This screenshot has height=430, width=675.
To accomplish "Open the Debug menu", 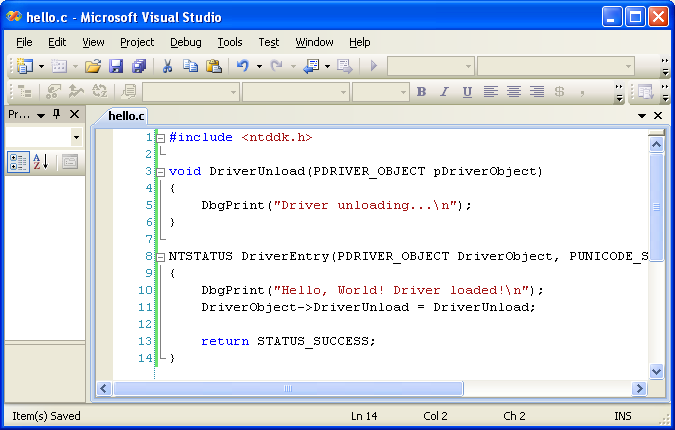I will pyautogui.click(x=185, y=42).
